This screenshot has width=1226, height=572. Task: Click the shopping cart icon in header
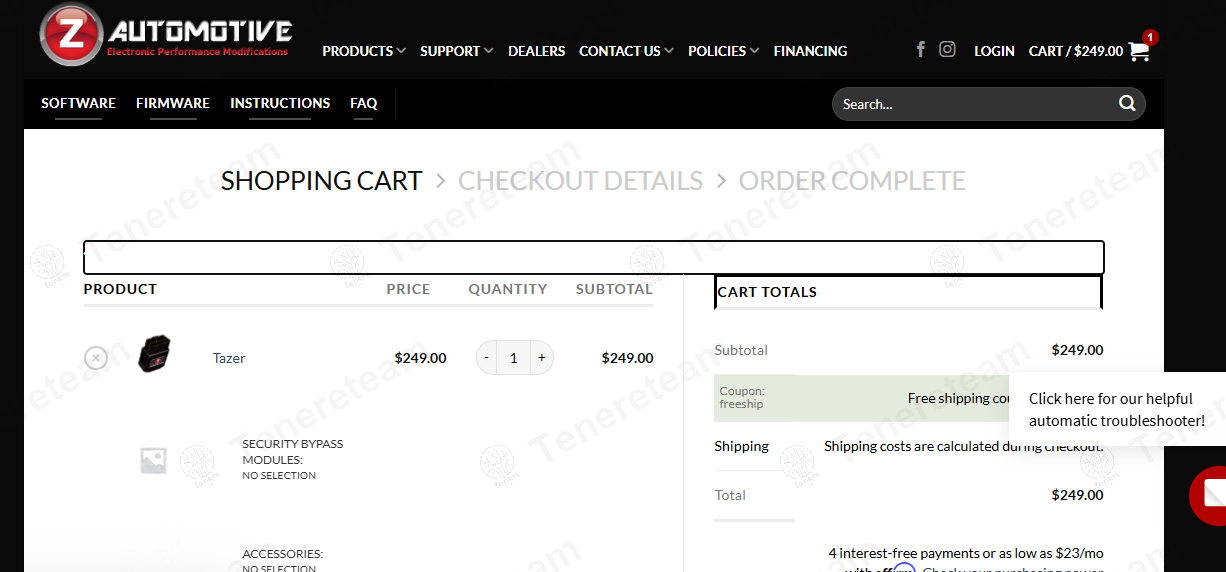(1139, 51)
